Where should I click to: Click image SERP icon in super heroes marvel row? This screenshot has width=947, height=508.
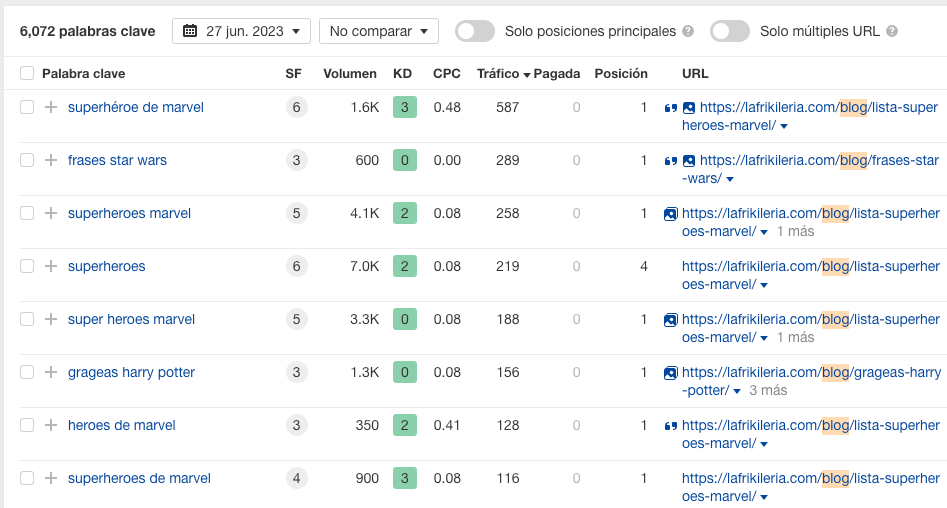[670, 320]
